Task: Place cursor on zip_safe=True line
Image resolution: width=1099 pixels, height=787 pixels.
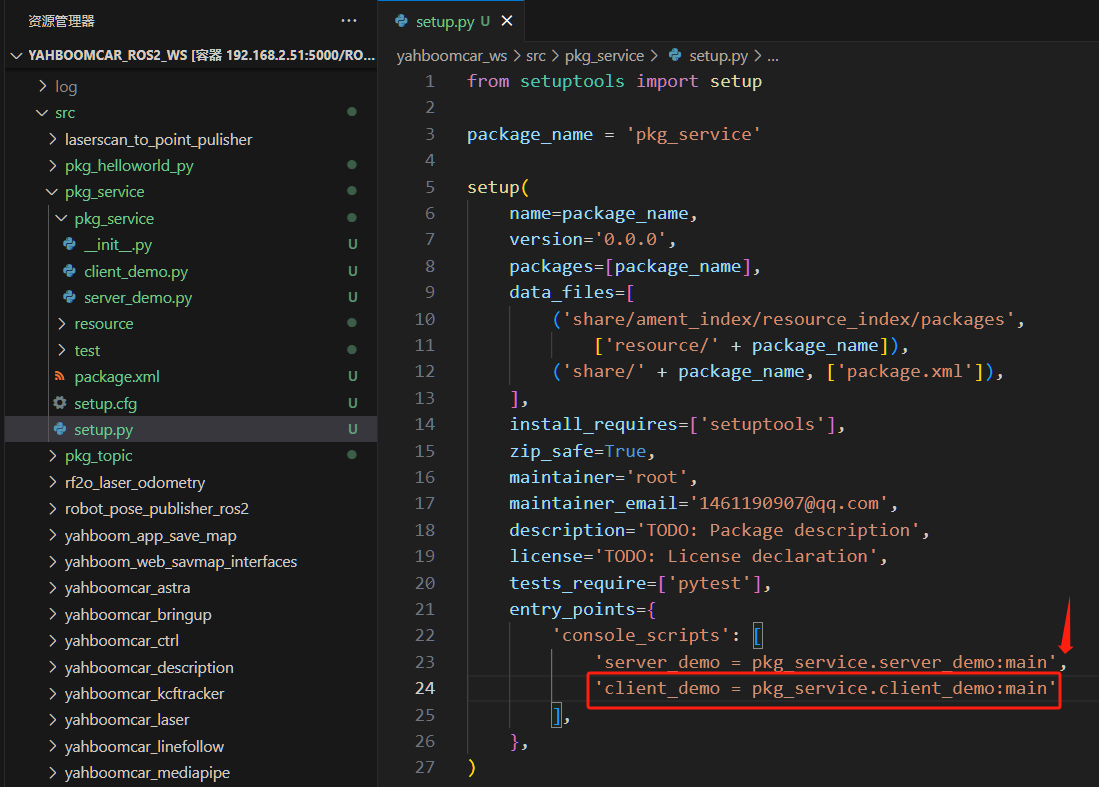Action: [582, 451]
